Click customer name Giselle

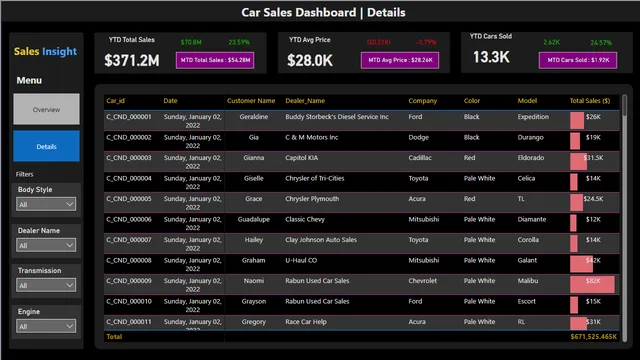253,178
